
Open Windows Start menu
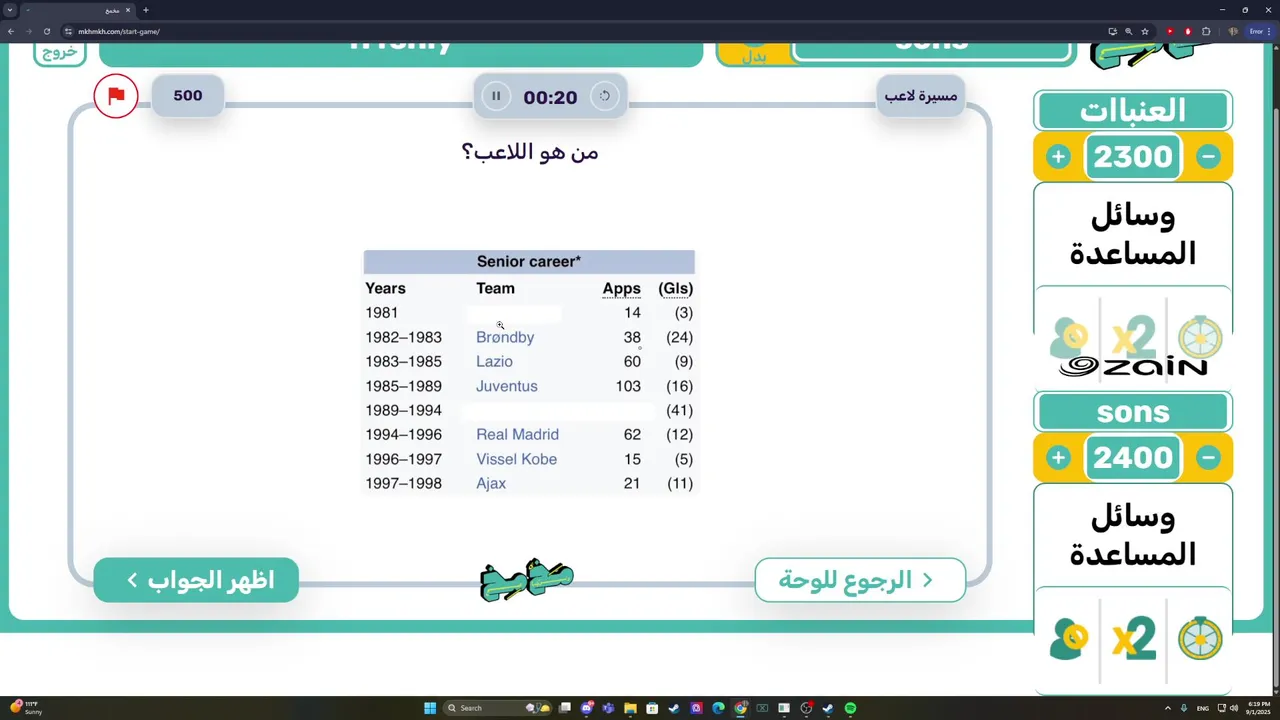pyautogui.click(x=430, y=708)
